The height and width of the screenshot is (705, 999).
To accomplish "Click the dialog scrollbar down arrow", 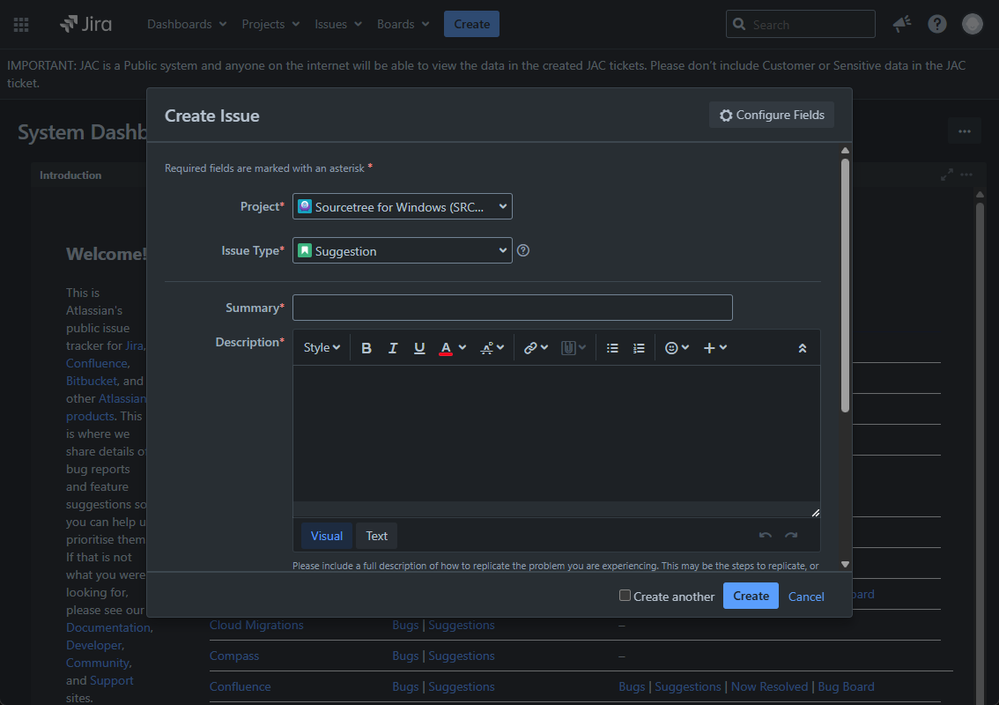I will pyautogui.click(x=845, y=564).
